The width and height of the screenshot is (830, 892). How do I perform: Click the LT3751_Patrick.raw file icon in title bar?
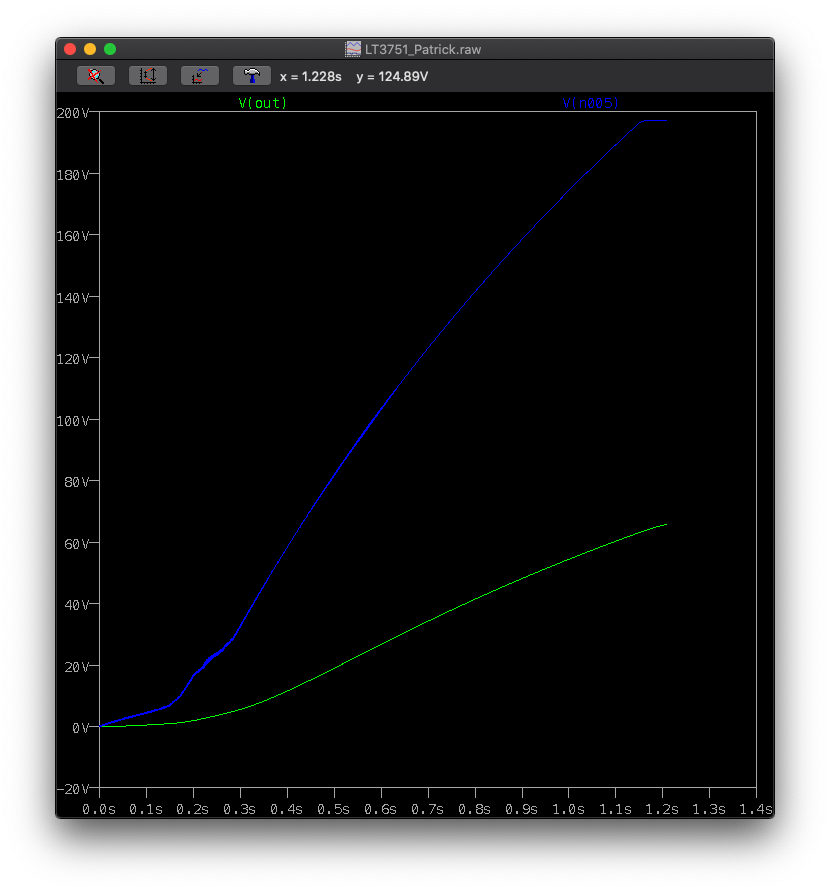click(x=353, y=49)
